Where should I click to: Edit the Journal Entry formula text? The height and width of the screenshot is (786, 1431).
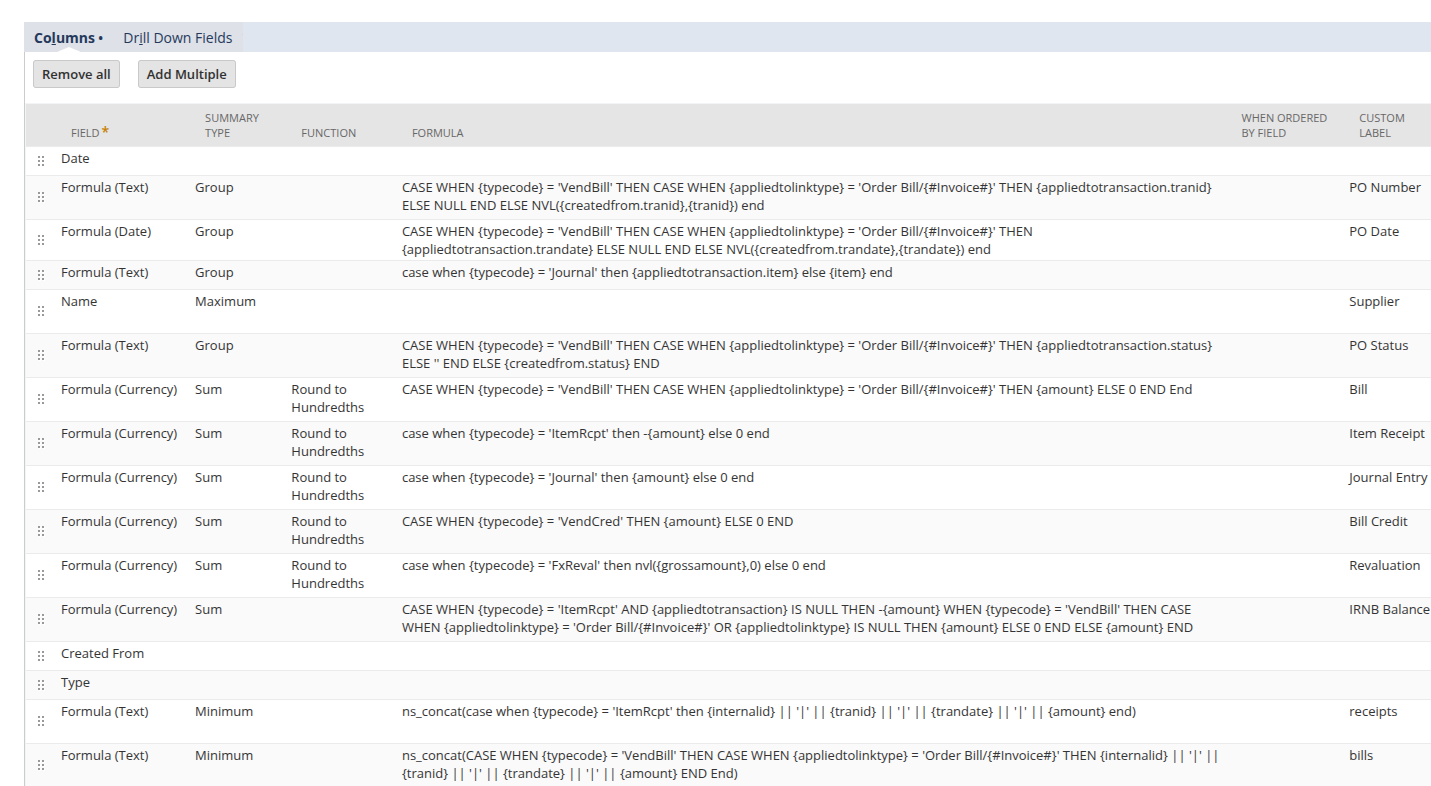tap(578, 477)
